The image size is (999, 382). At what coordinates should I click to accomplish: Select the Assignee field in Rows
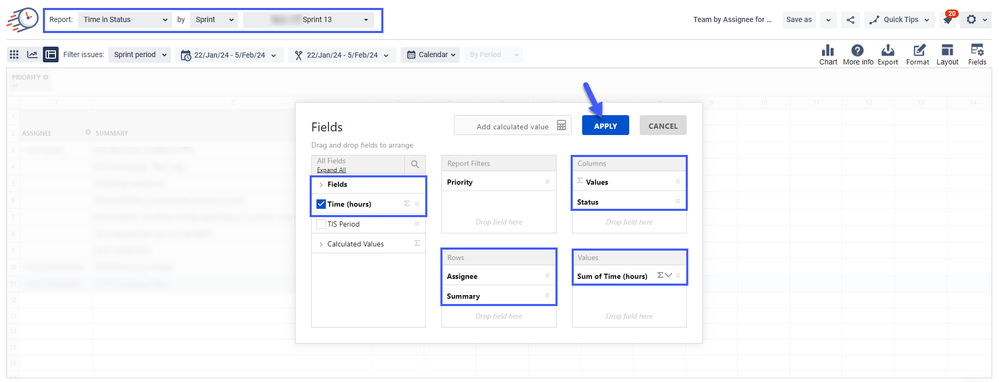[x=500, y=276]
